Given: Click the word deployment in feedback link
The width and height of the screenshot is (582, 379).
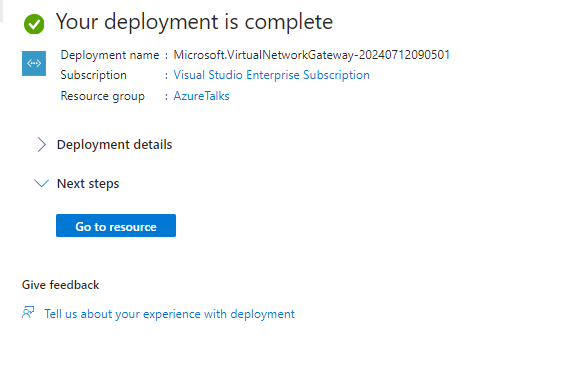Looking at the screenshot, I should (x=262, y=314).
